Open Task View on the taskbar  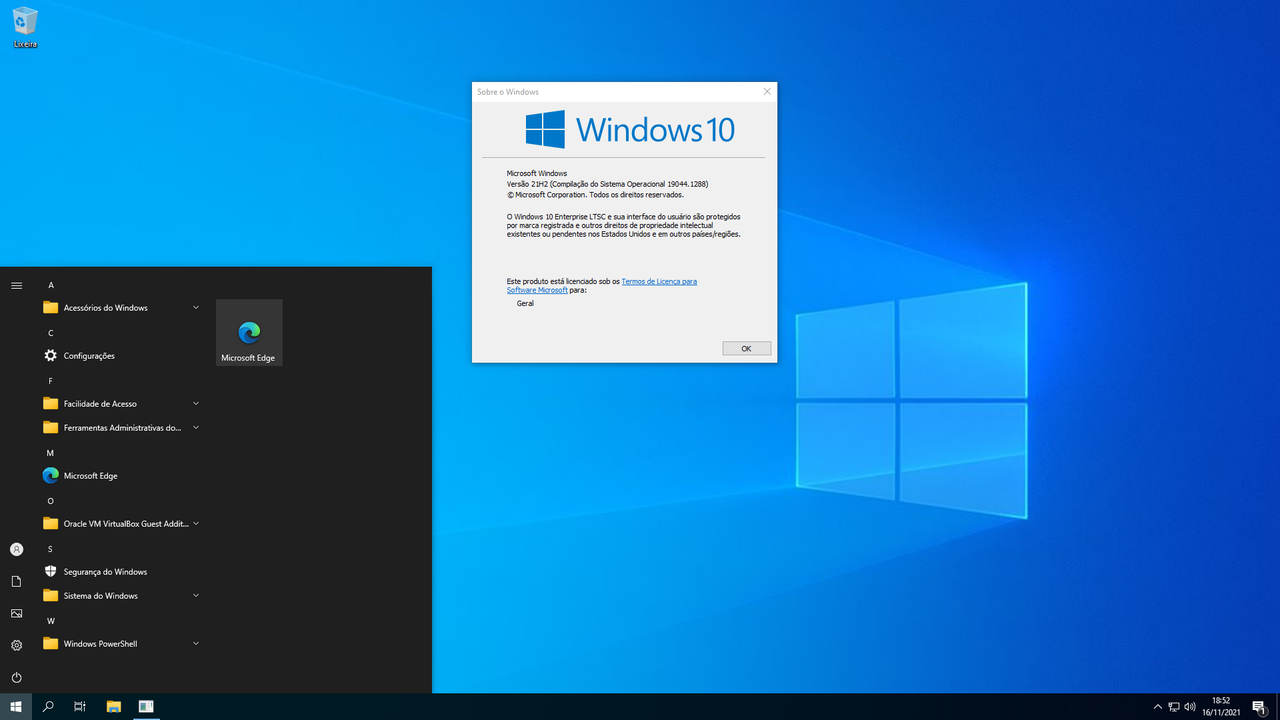(x=80, y=707)
